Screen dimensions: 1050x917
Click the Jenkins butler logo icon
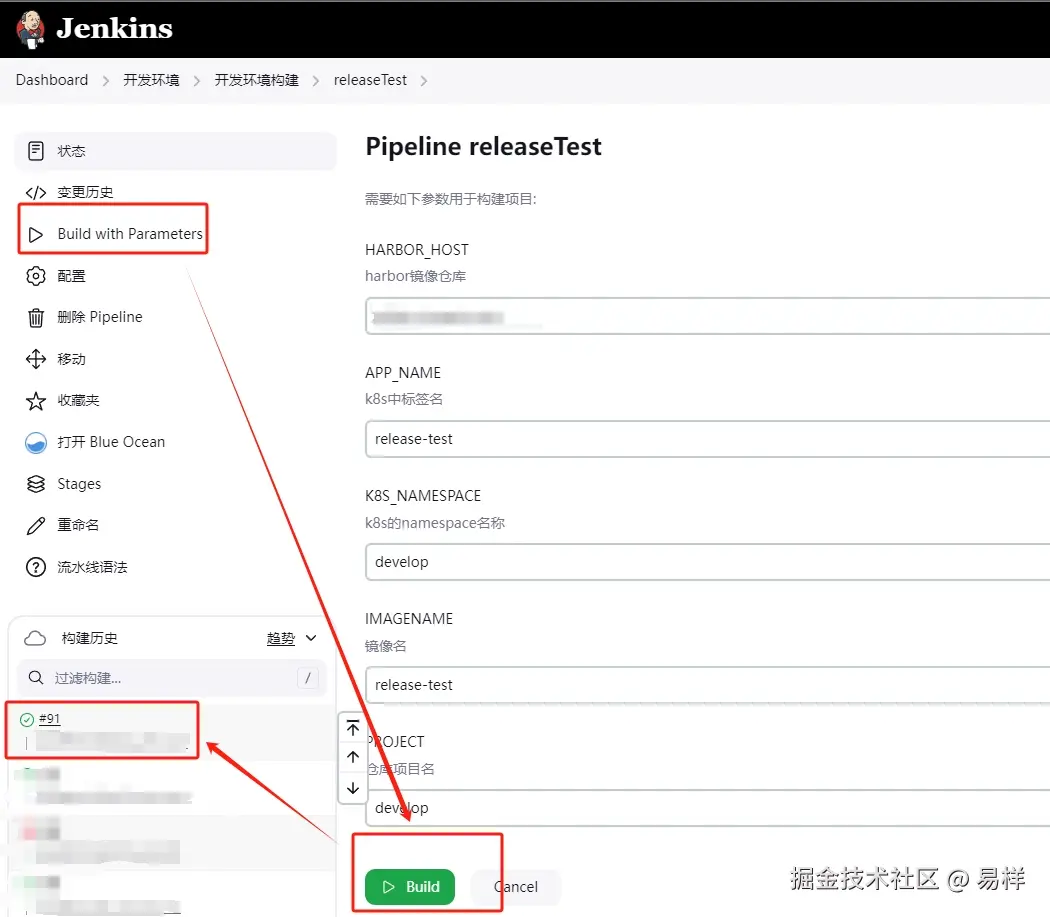(30, 29)
